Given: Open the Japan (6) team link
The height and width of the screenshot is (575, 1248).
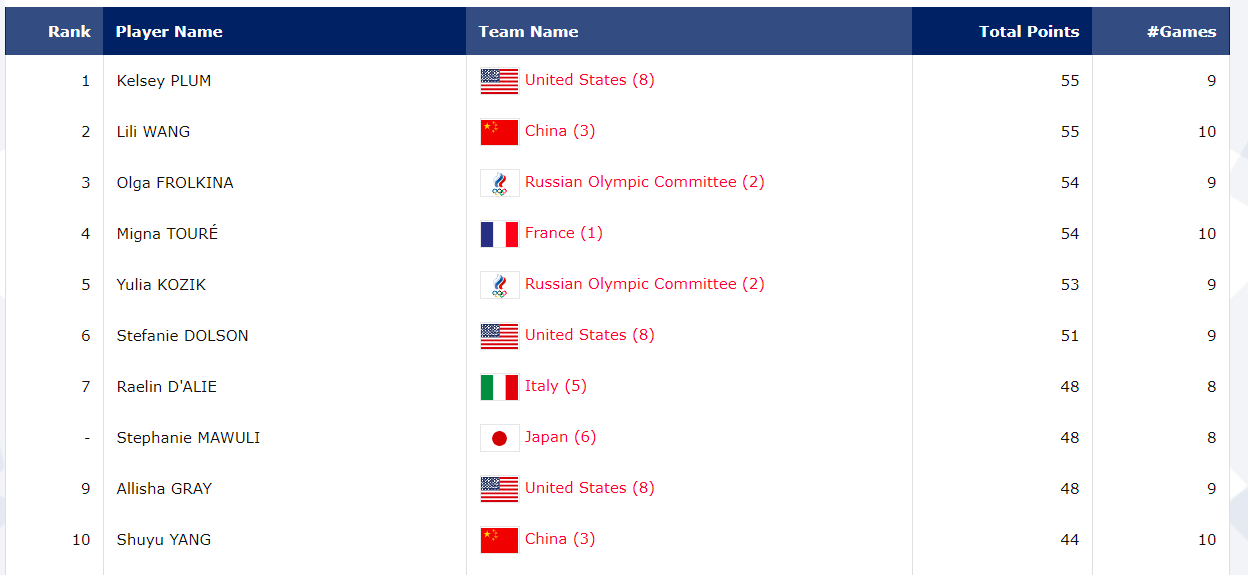Looking at the screenshot, I should [560, 437].
